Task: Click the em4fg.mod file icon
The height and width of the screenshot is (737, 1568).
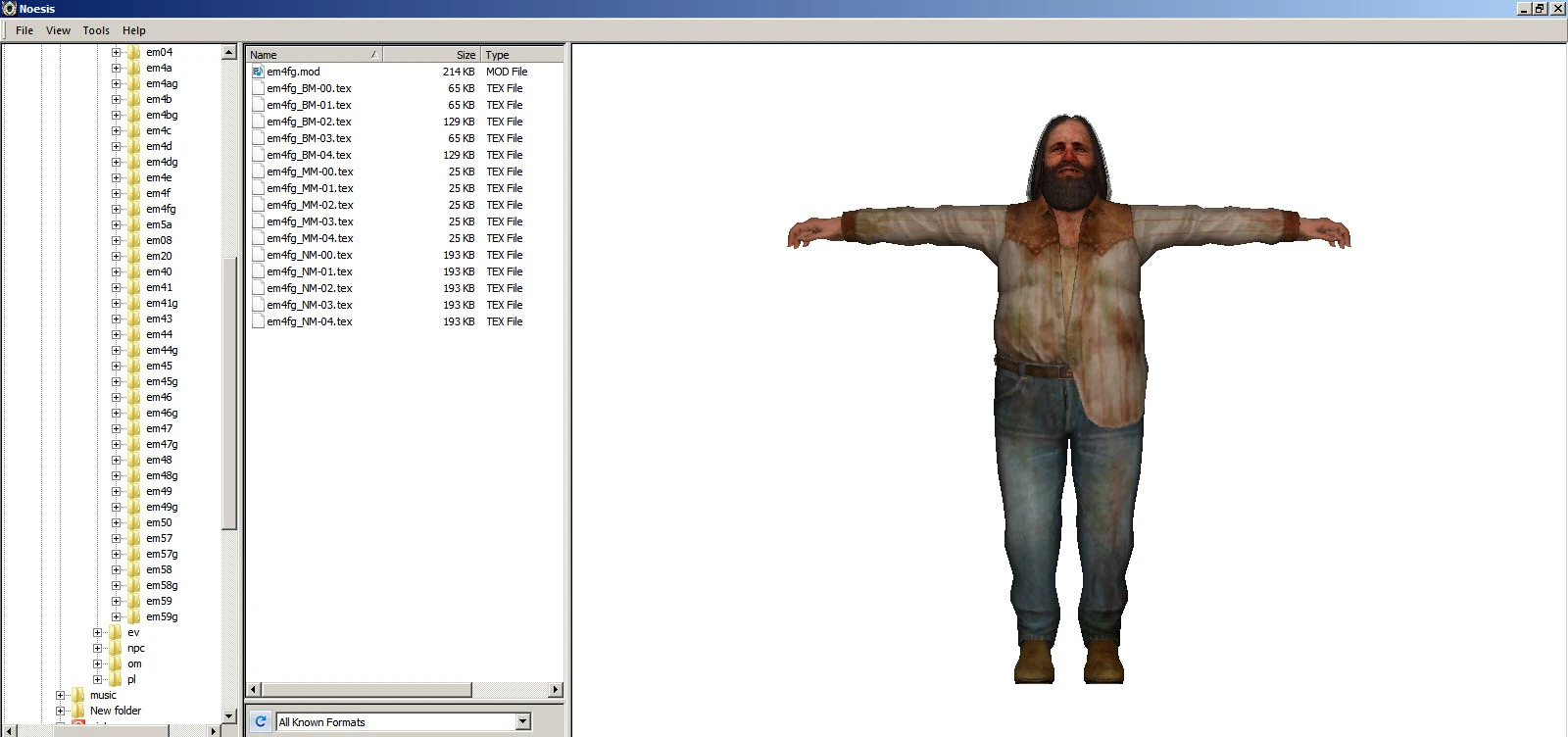Action: click(x=258, y=72)
